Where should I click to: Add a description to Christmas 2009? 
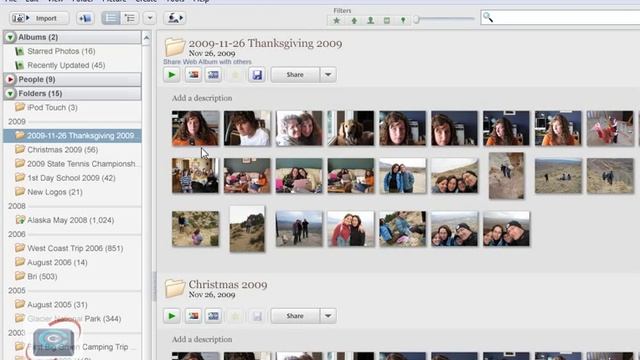(x=202, y=339)
